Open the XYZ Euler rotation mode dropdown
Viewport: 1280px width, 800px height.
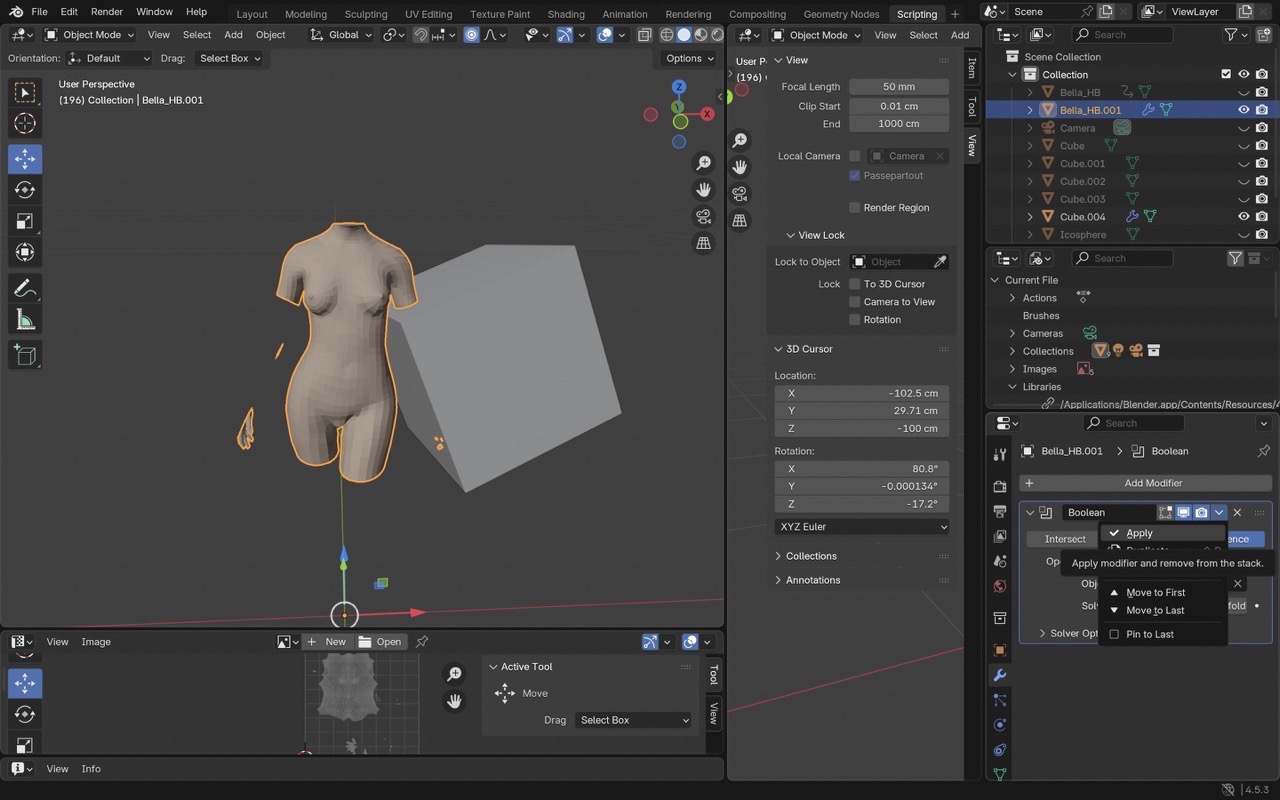point(861,527)
